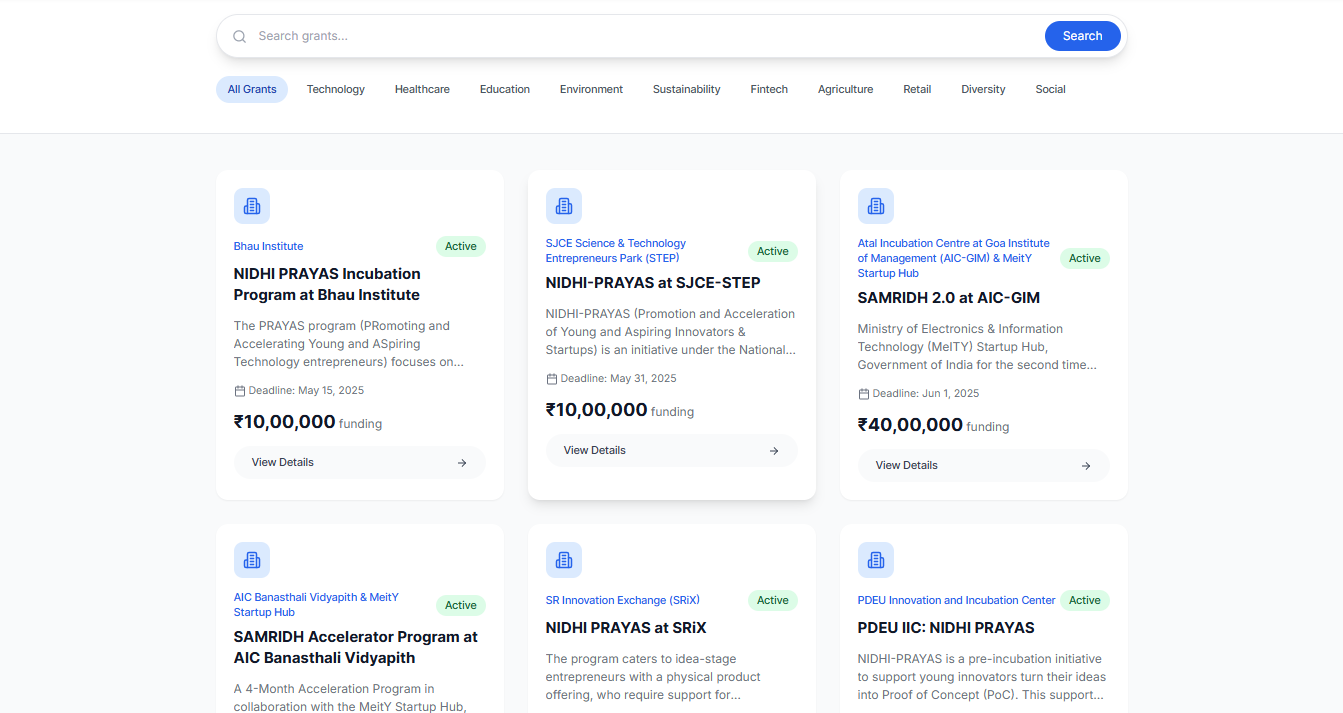Click title SAMRIDH 2.0 at AIC-GIM
This screenshot has height=713, width=1343.
[x=949, y=298]
